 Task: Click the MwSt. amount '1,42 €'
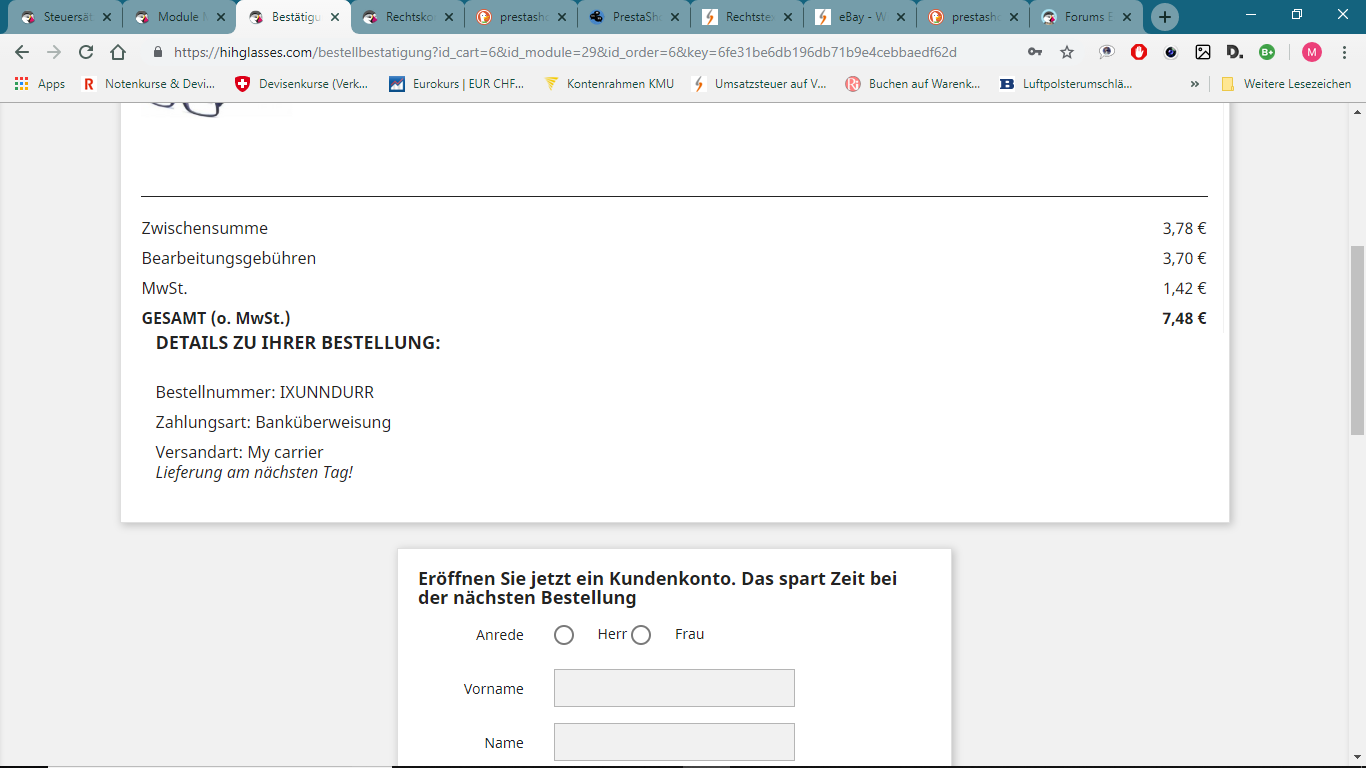coord(1184,288)
